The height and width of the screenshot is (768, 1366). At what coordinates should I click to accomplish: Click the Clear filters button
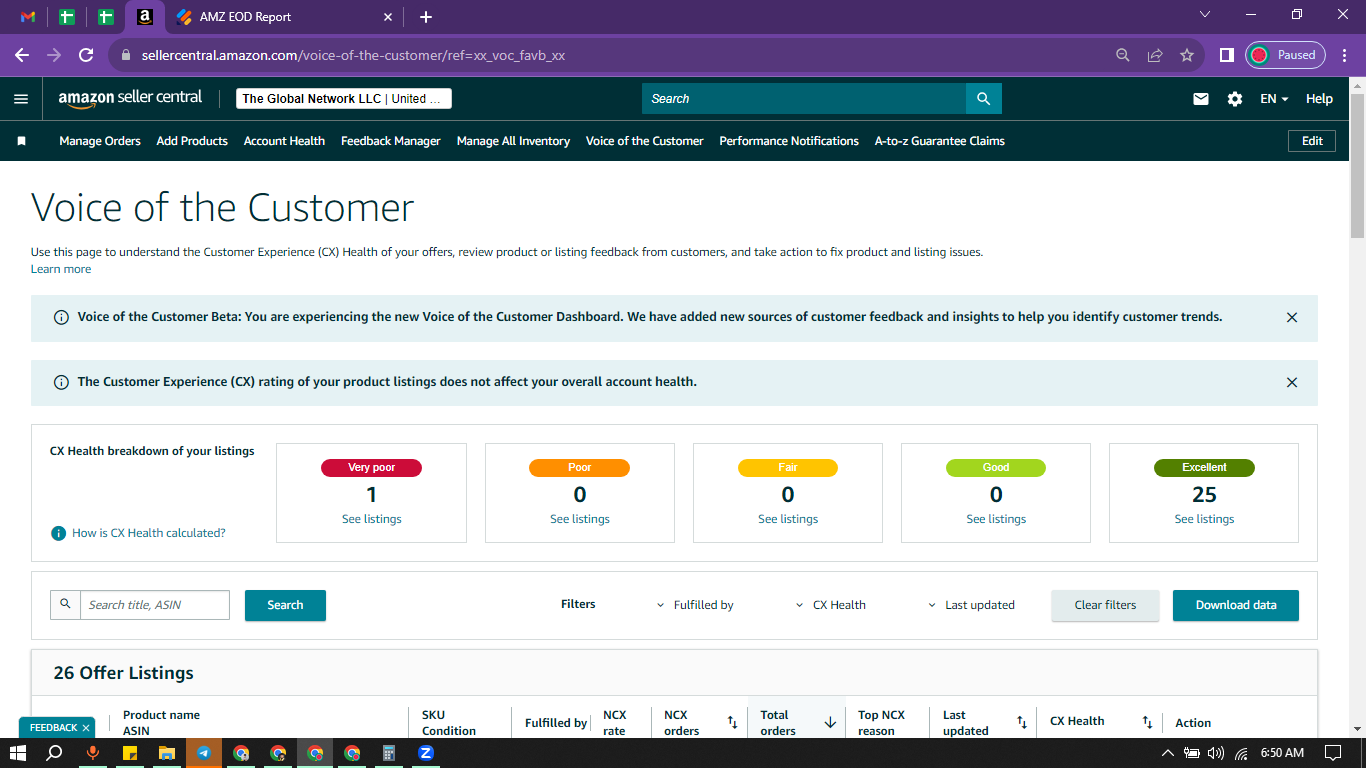pos(1106,605)
